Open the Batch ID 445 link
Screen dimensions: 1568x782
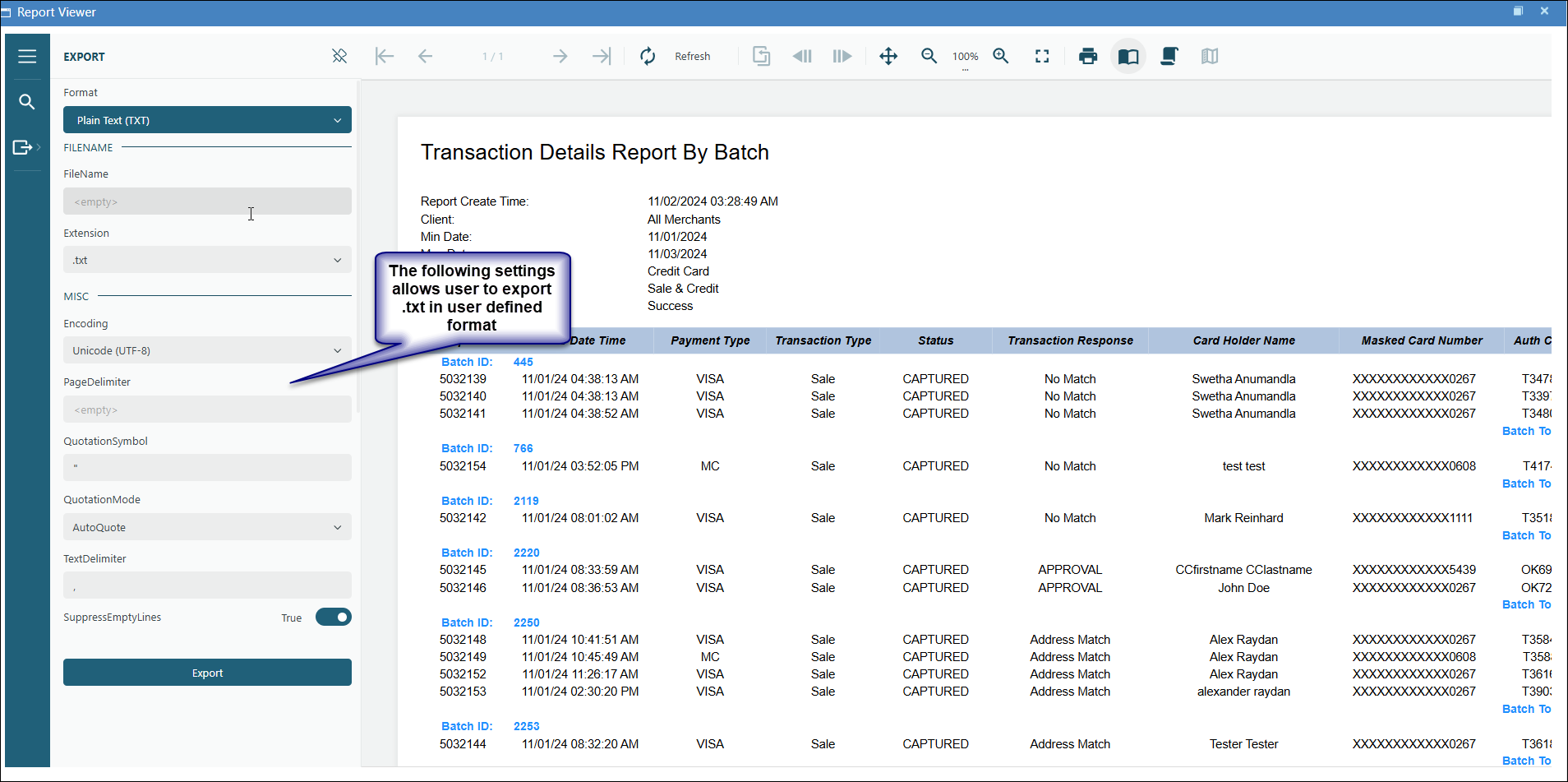[523, 362]
